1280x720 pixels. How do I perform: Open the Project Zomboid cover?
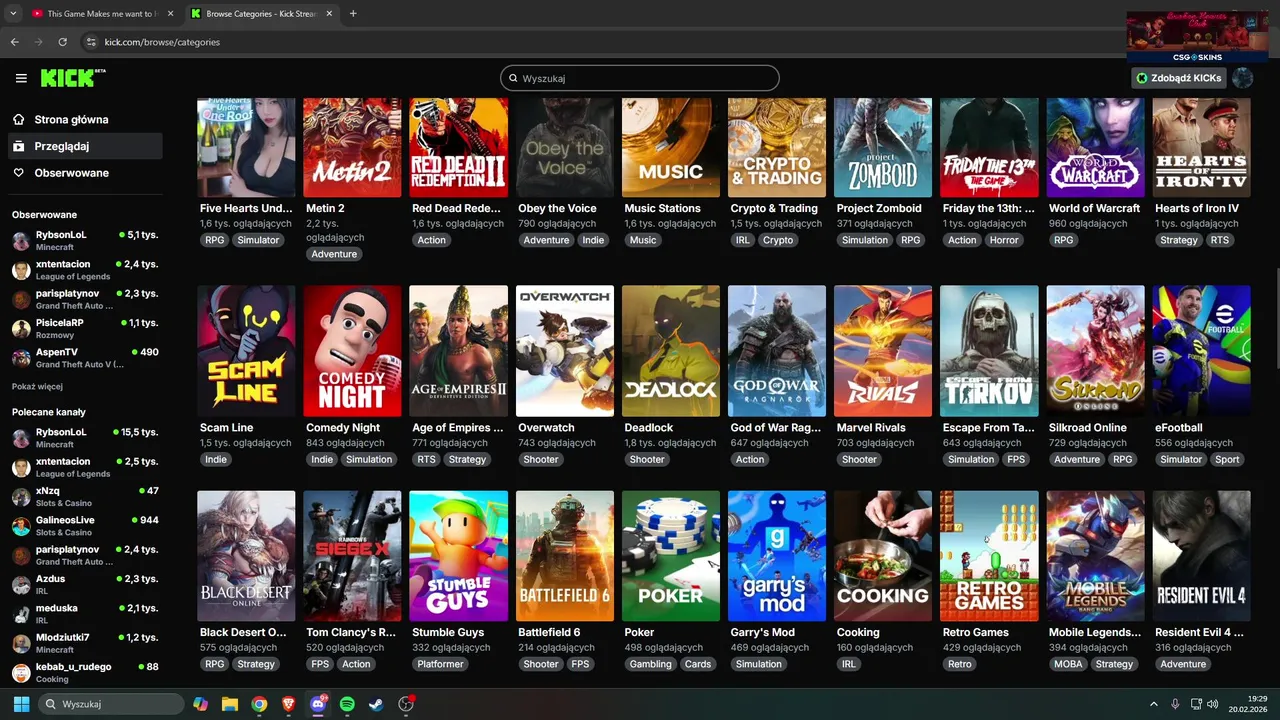pyautogui.click(x=883, y=147)
